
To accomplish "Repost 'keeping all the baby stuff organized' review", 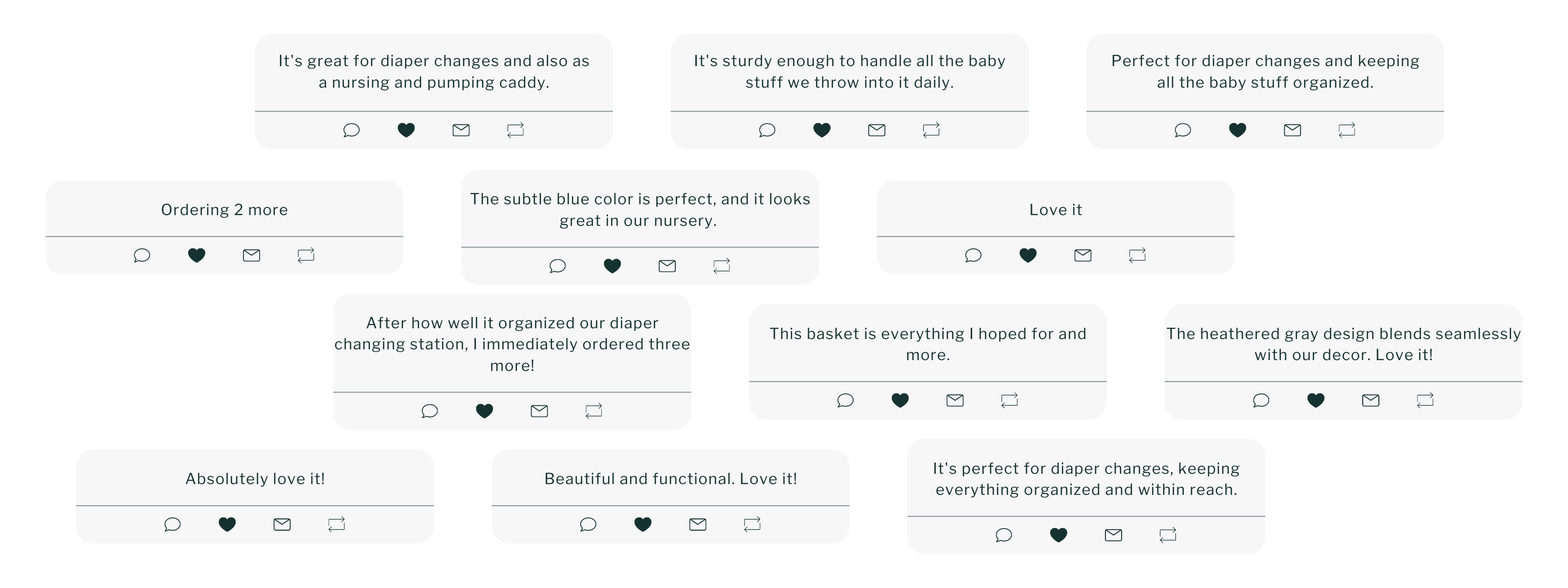I will point(1347,130).
